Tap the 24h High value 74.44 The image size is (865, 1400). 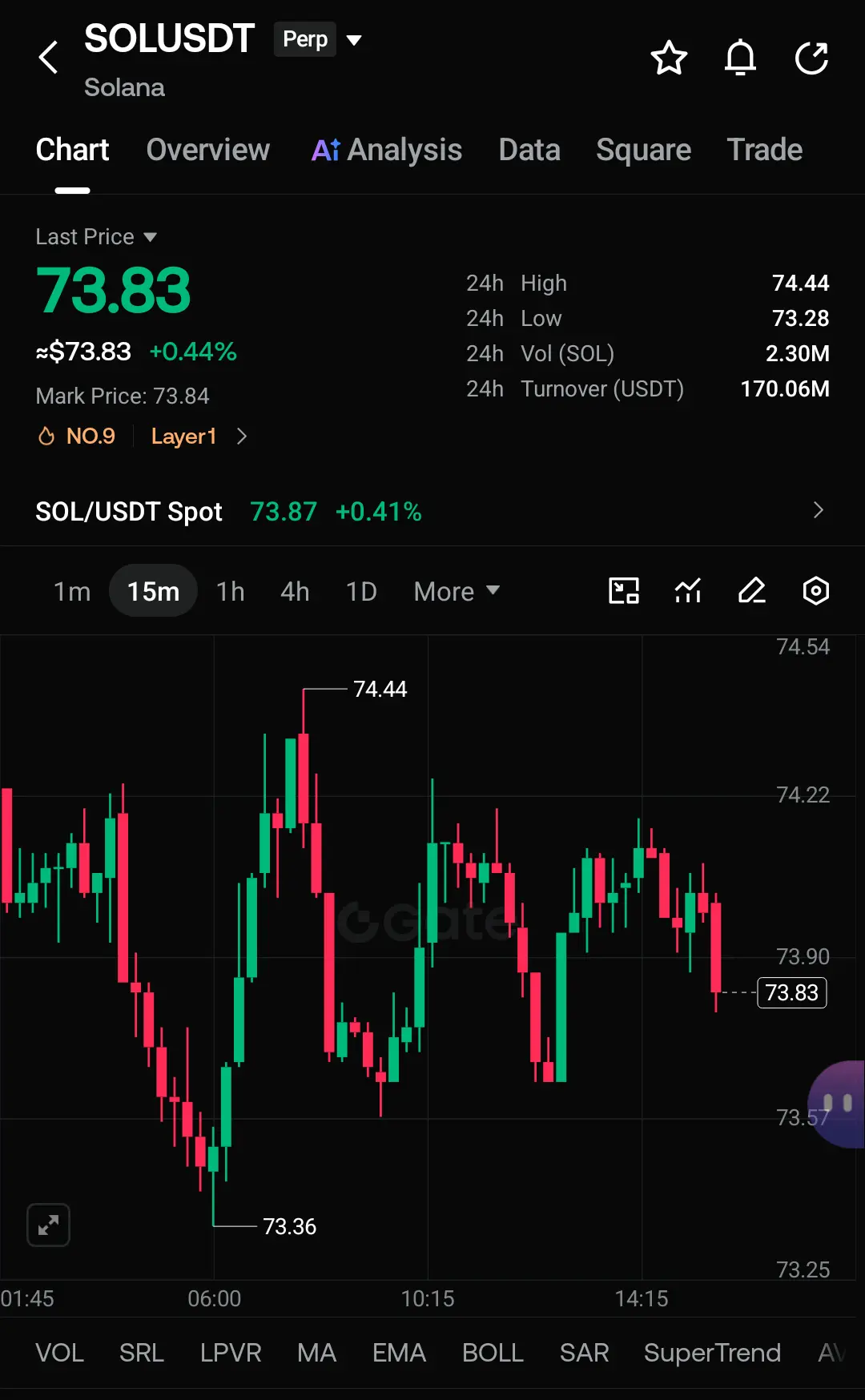coord(801,284)
